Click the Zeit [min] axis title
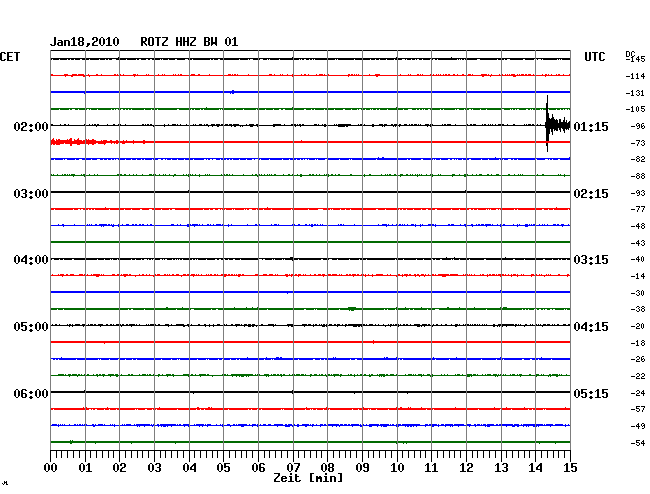Screen dimensions: 650x494 (x=308, y=478)
